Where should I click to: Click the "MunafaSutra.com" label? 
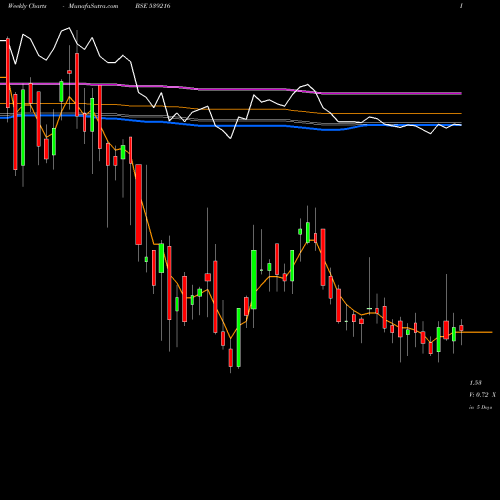click(x=93, y=6)
